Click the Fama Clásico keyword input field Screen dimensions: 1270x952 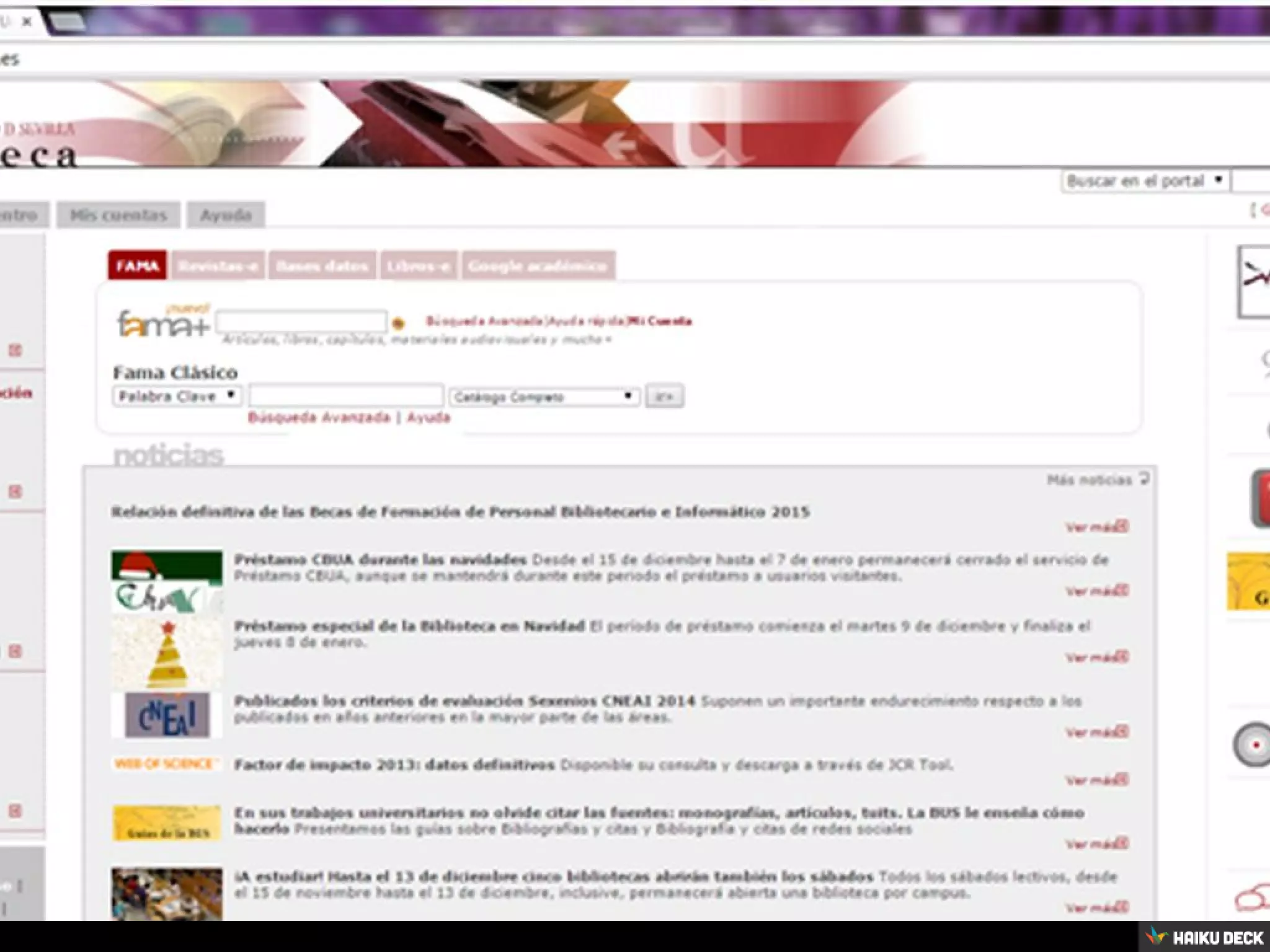click(346, 396)
